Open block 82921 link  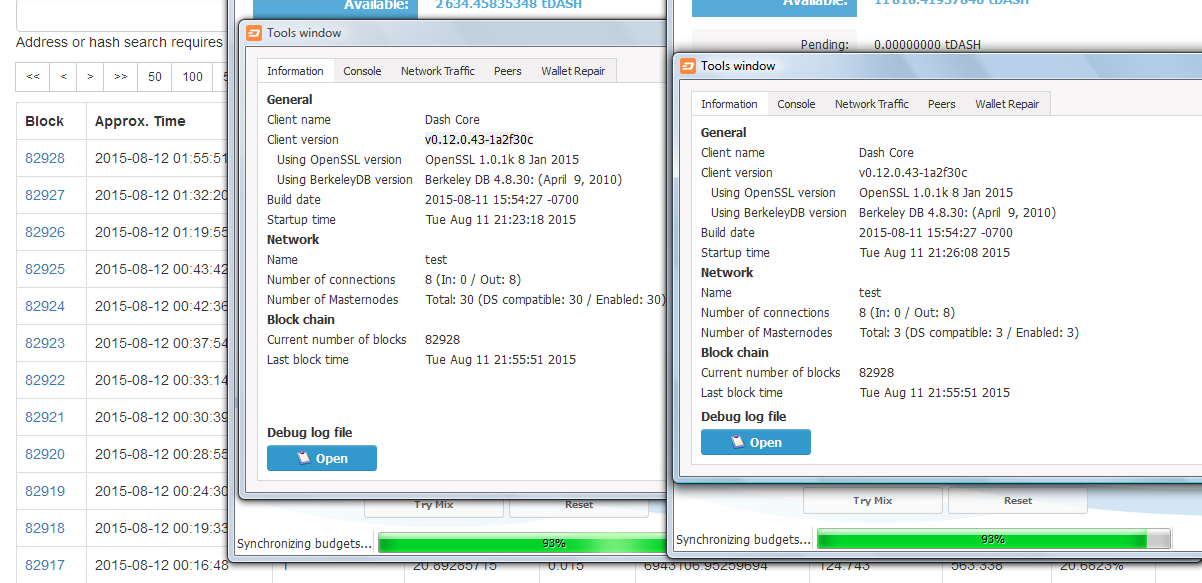click(x=45, y=417)
